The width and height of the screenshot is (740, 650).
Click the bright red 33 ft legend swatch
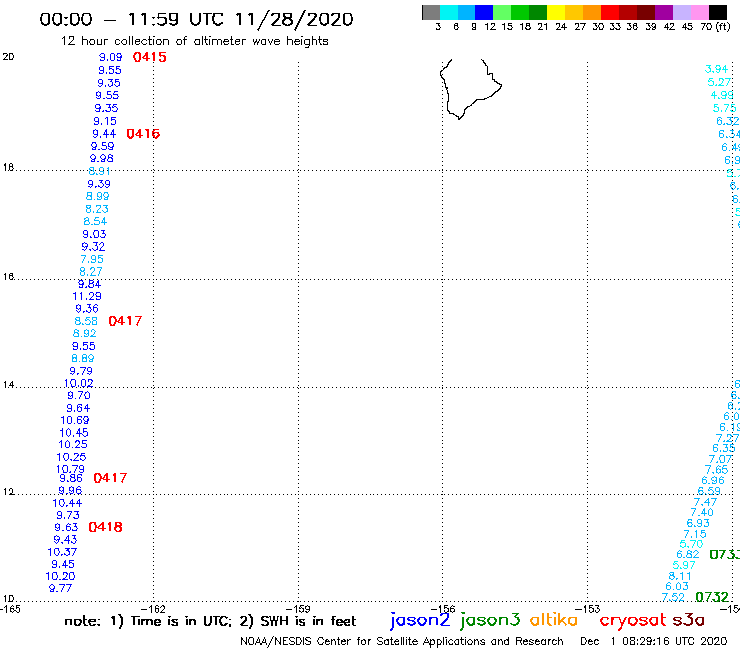(609, 12)
